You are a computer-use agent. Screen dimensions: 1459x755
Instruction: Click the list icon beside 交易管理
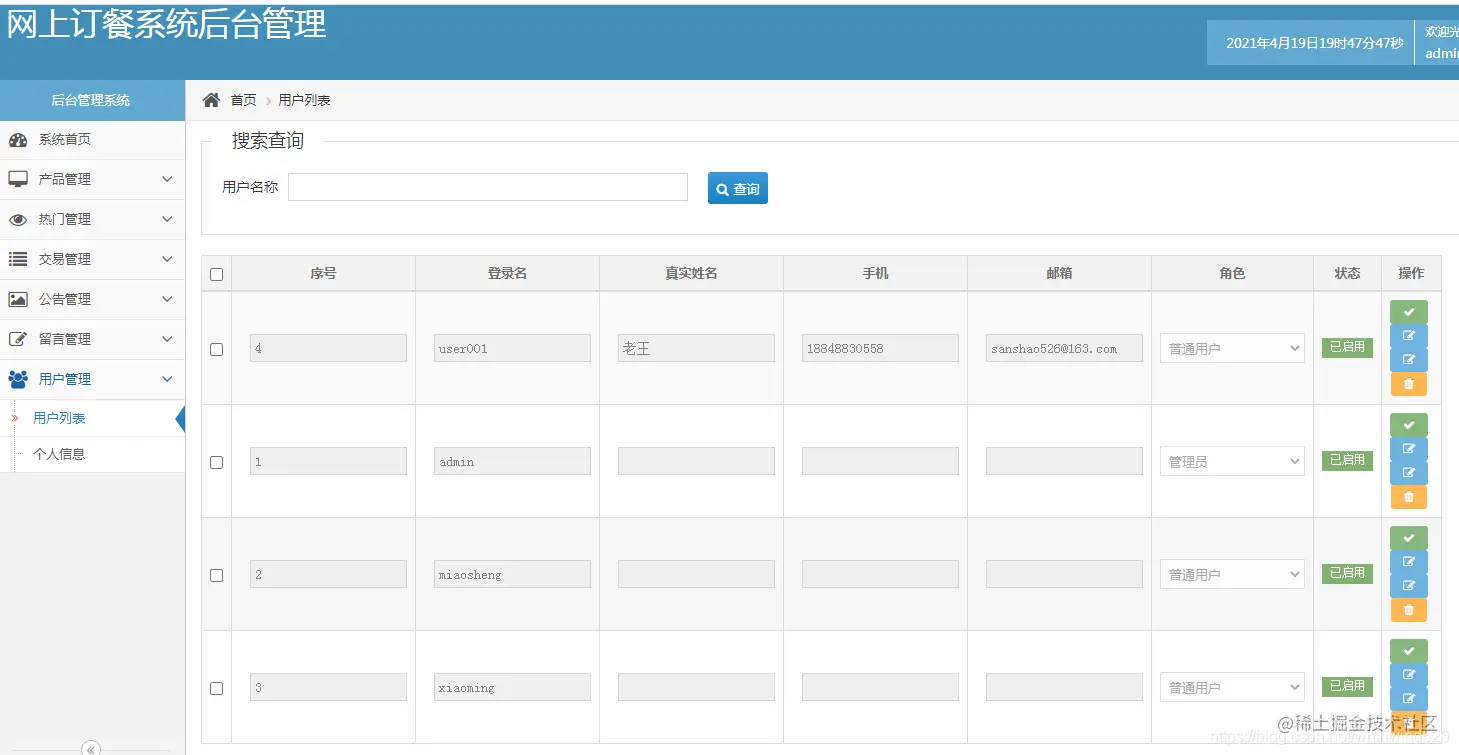point(18,259)
